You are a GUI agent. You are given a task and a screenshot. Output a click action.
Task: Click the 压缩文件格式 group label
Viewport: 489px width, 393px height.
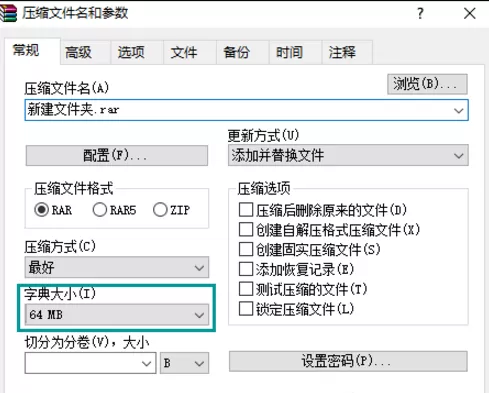(x=74, y=189)
